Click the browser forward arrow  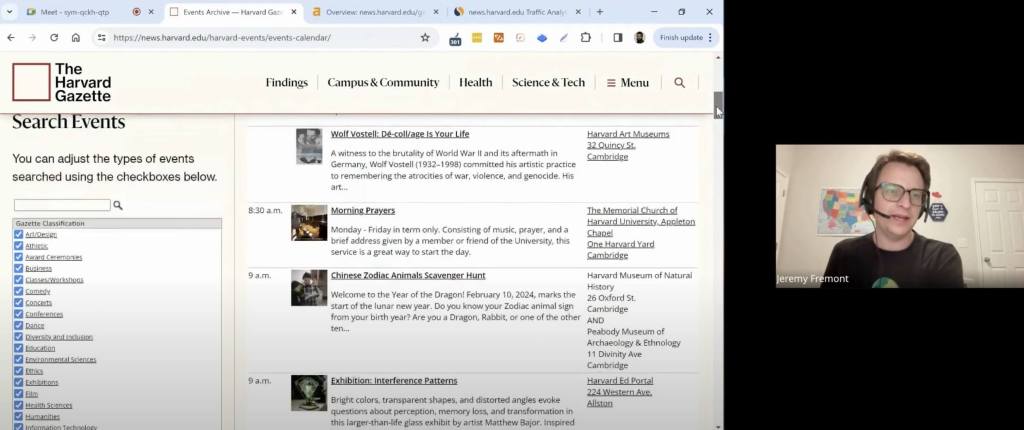[32, 38]
